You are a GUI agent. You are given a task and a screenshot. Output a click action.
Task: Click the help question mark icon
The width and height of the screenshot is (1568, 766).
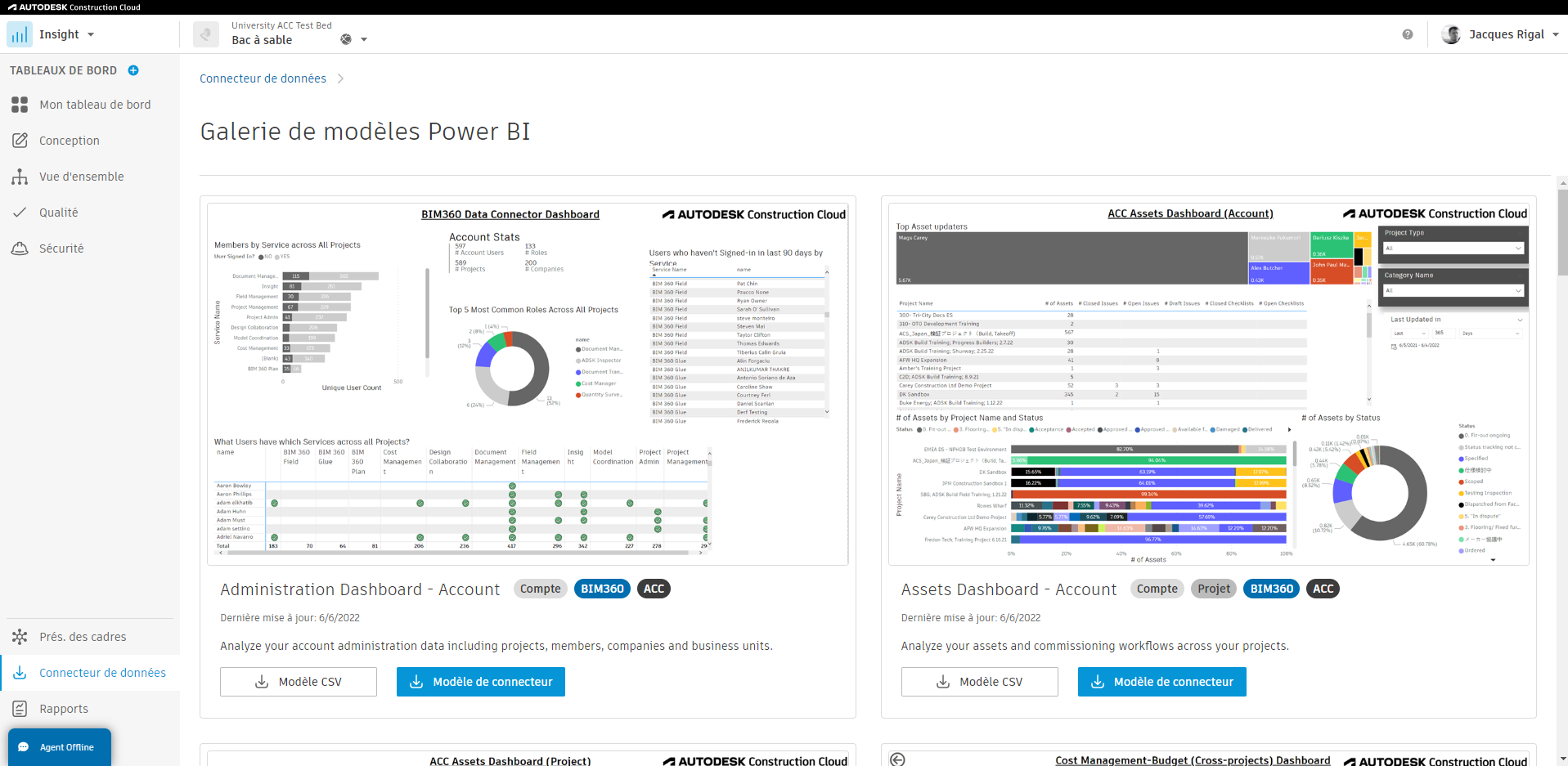click(x=1407, y=34)
